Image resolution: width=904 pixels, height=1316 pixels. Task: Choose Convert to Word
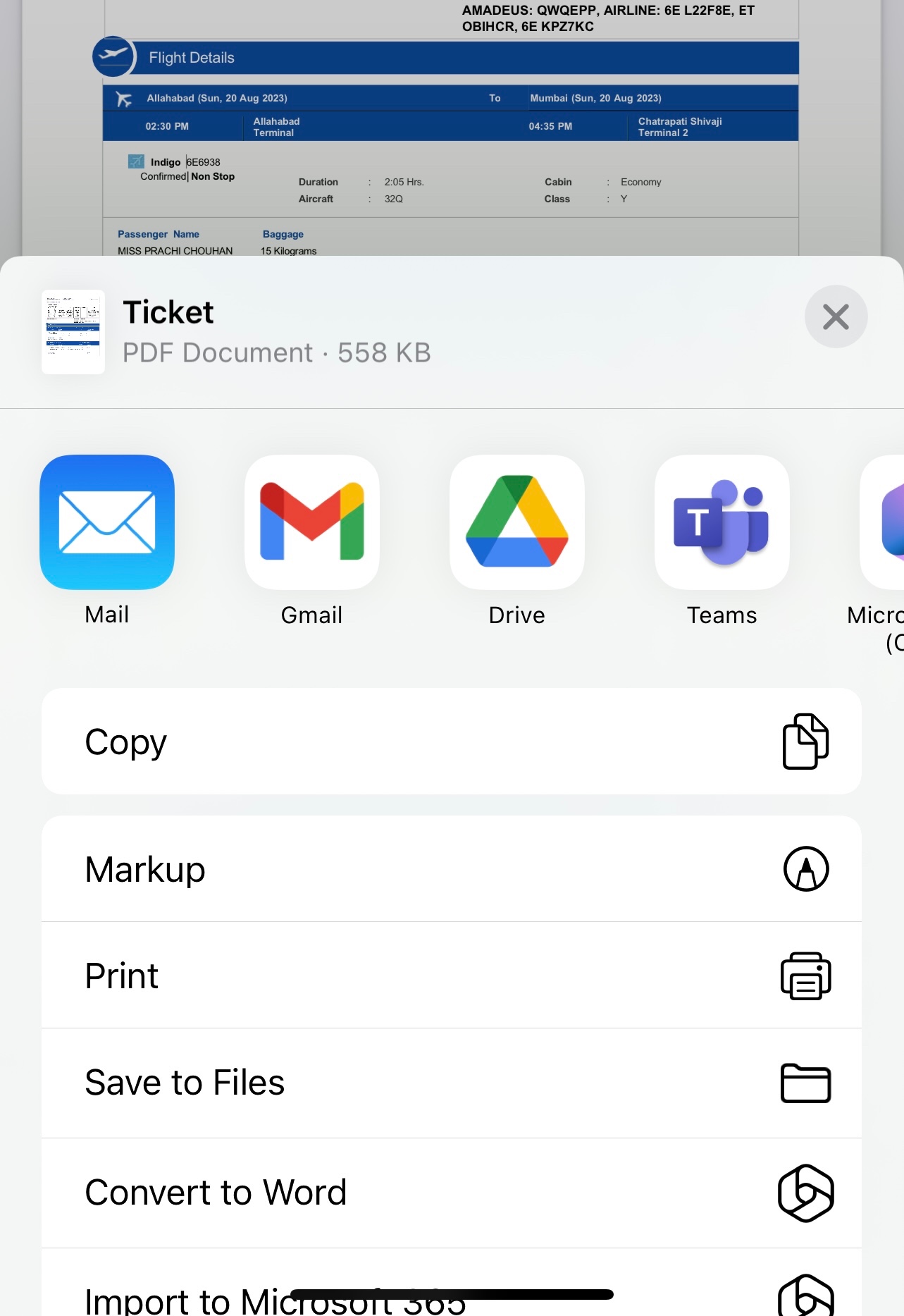[x=452, y=1193]
